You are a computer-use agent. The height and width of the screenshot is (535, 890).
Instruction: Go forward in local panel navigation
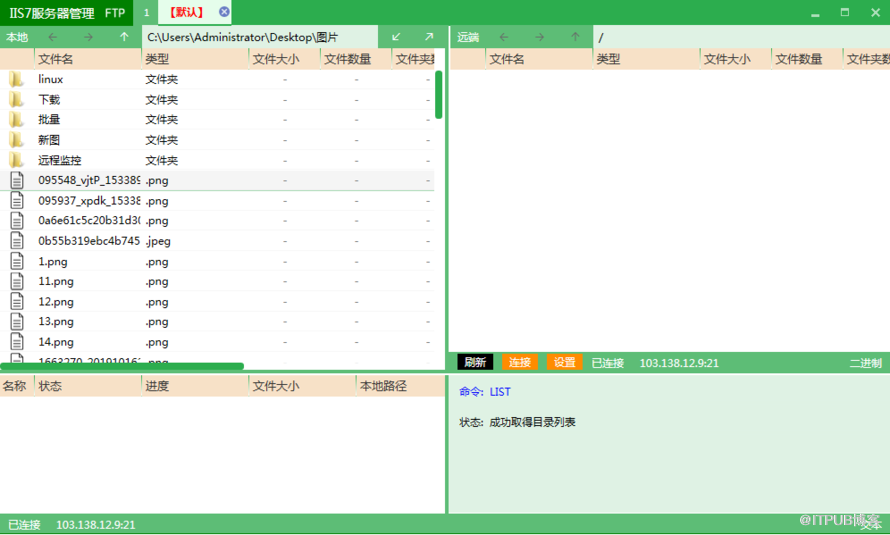tap(88, 37)
